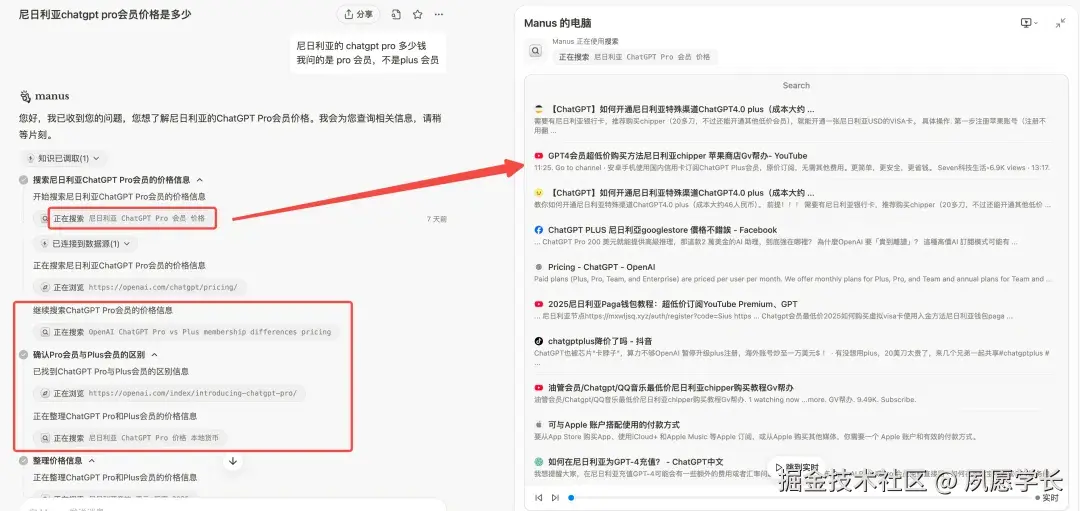Click Facebook favicon beside ChatGPT PLUS result

coord(539,230)
